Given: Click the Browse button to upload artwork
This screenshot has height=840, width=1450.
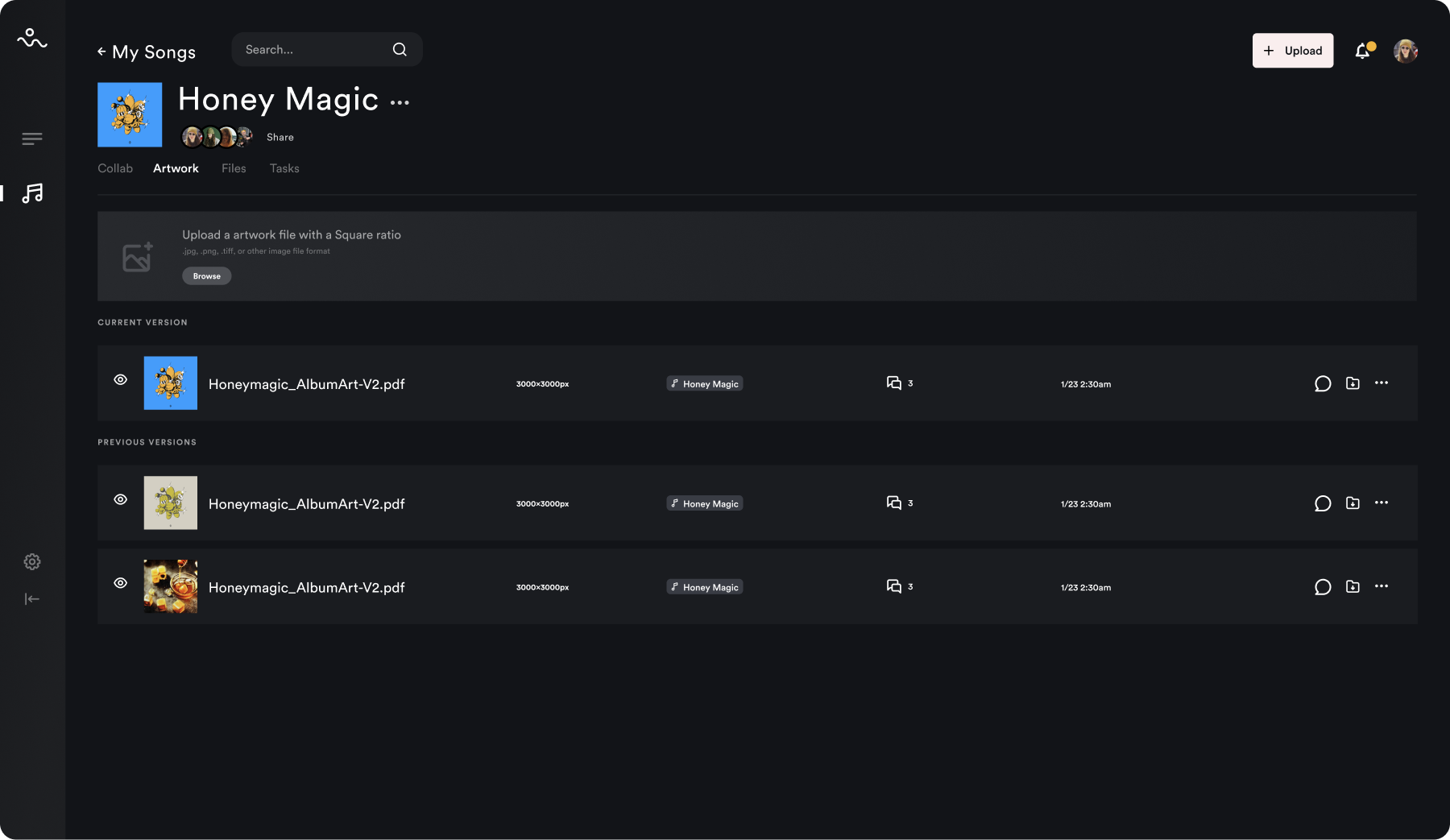Looking at the screenshot, I should click(x=206, y=276).
